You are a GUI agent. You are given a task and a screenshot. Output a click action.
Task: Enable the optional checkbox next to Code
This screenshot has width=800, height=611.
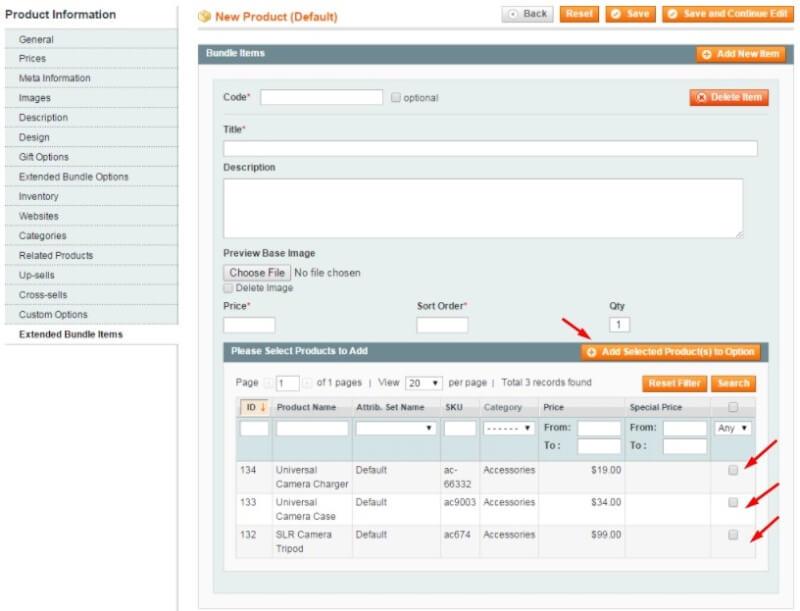[x=395, y=97]
